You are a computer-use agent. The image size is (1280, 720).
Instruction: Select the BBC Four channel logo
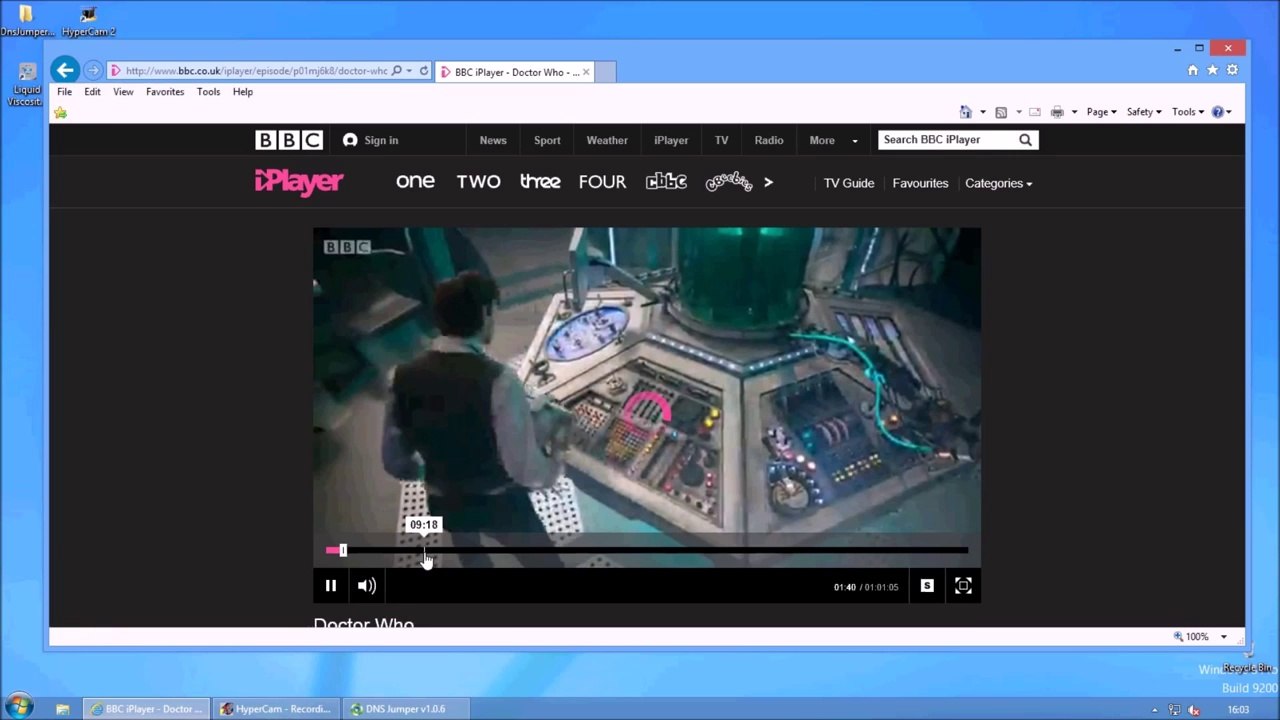[602, 182]
